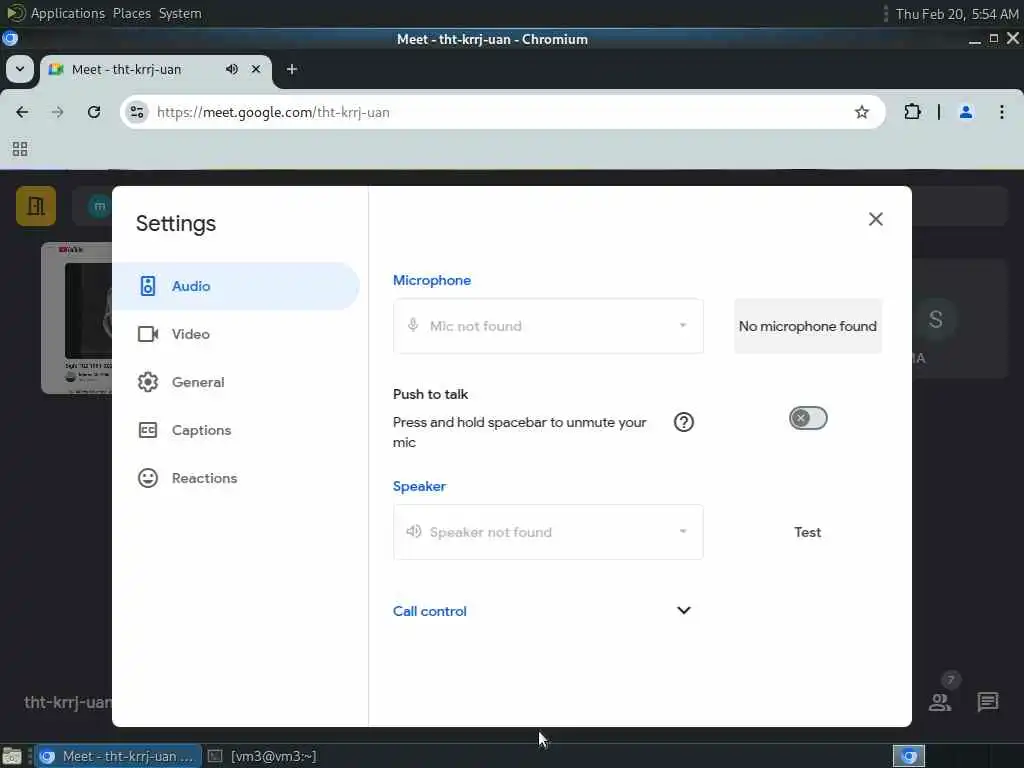Close the Settings dialog with the X

point(876,219)
